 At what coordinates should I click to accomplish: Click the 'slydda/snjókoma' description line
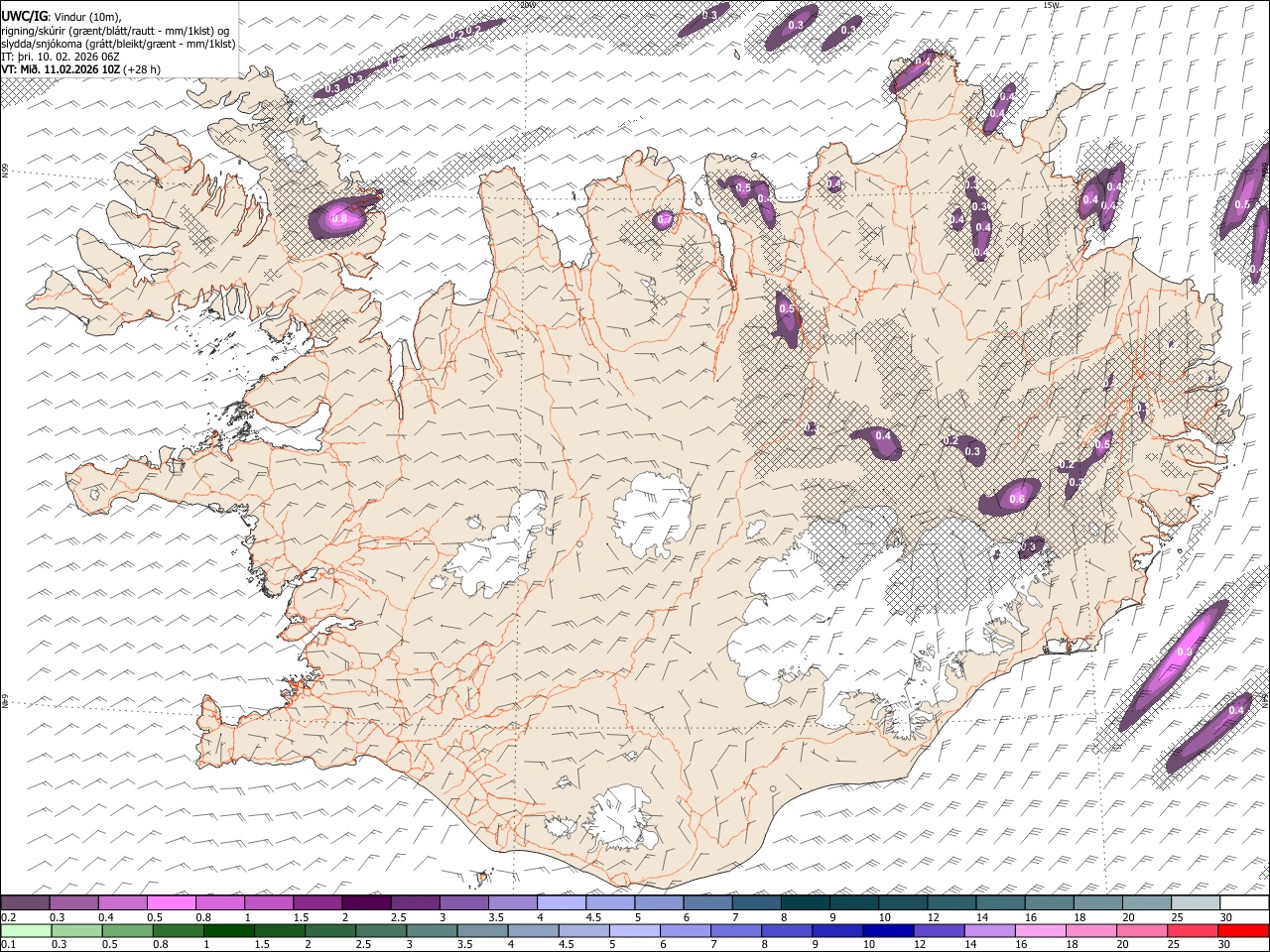tap(118, 44)
